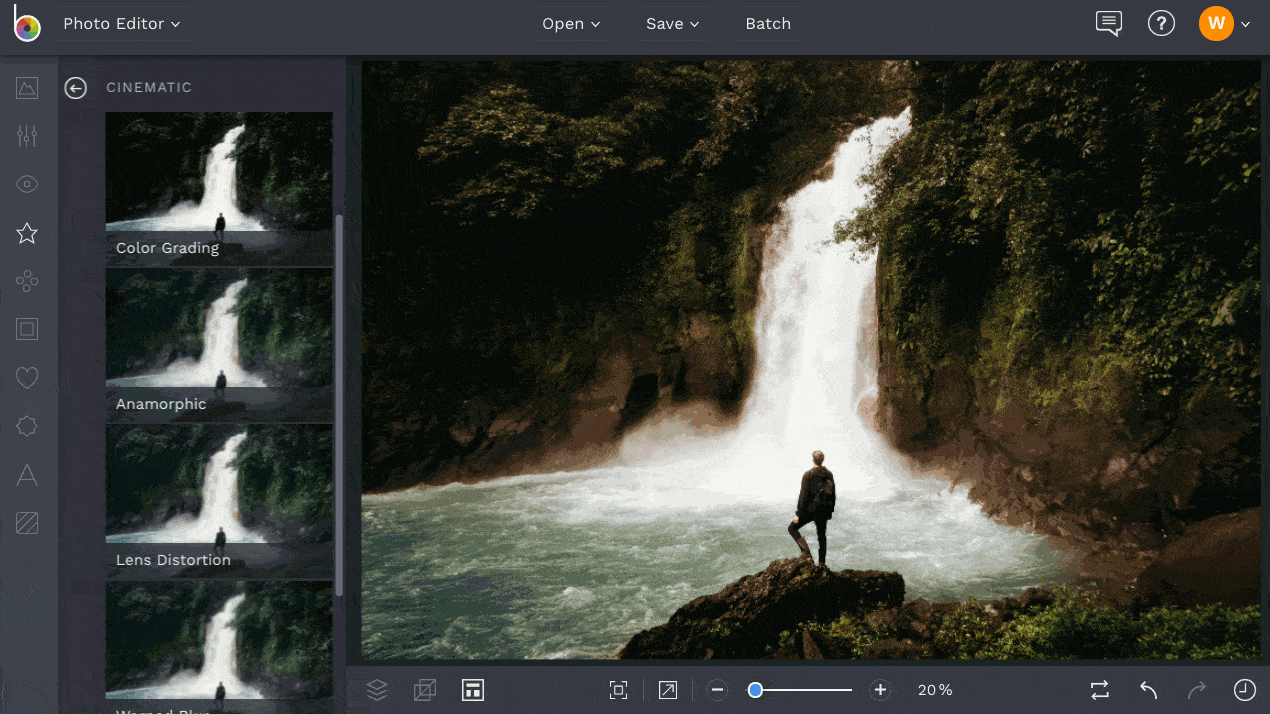1270x714 pixels.
Task: Open the Edit sliders tool panel
Action: click(27, 136)
